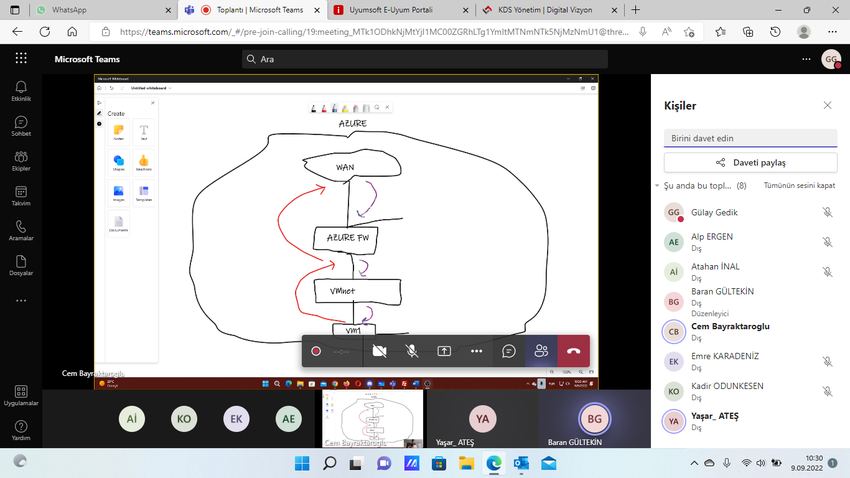Expand more apps ellipsis in Teams sidebar

[x=21, y=300]
